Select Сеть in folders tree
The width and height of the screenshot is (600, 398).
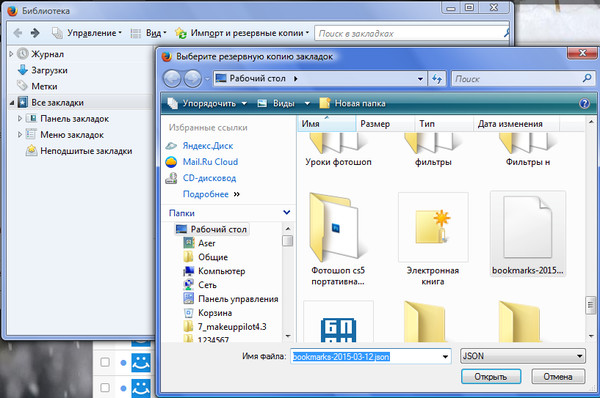click(x=207, y=285)
